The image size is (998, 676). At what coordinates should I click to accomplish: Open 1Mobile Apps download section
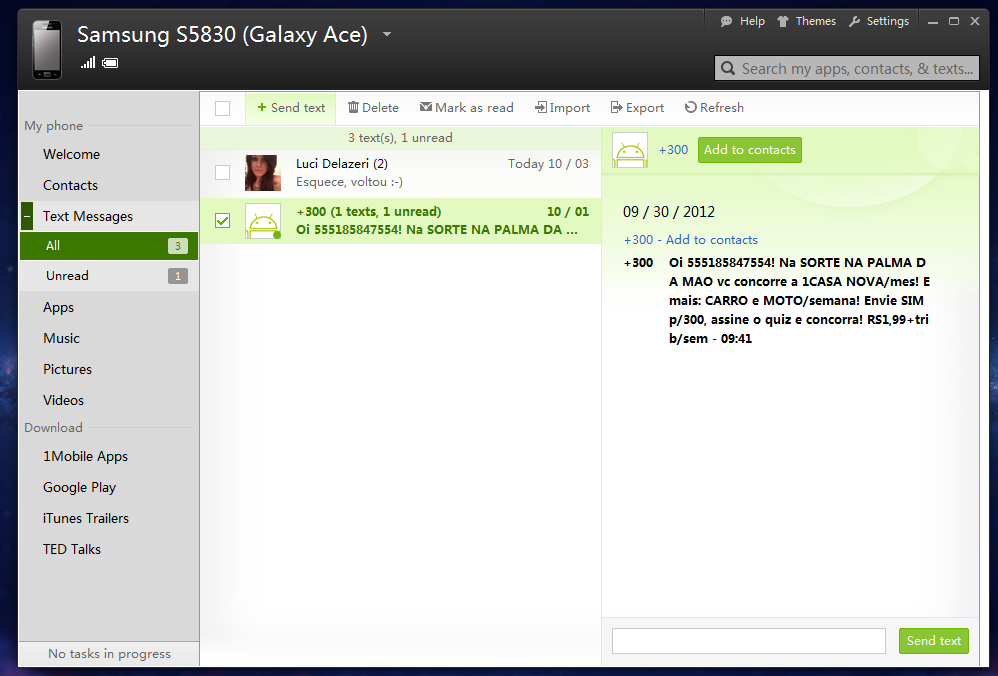(85, 456)
